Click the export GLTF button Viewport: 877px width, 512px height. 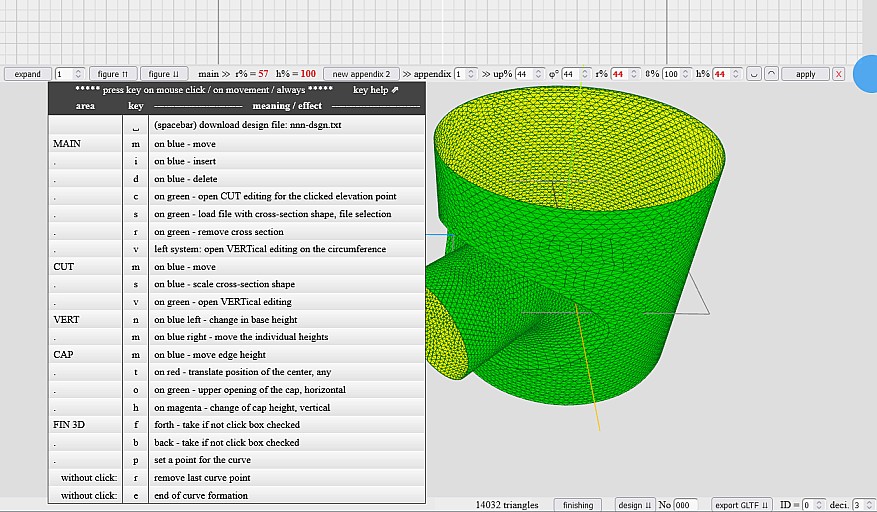[x=740, y=505]
